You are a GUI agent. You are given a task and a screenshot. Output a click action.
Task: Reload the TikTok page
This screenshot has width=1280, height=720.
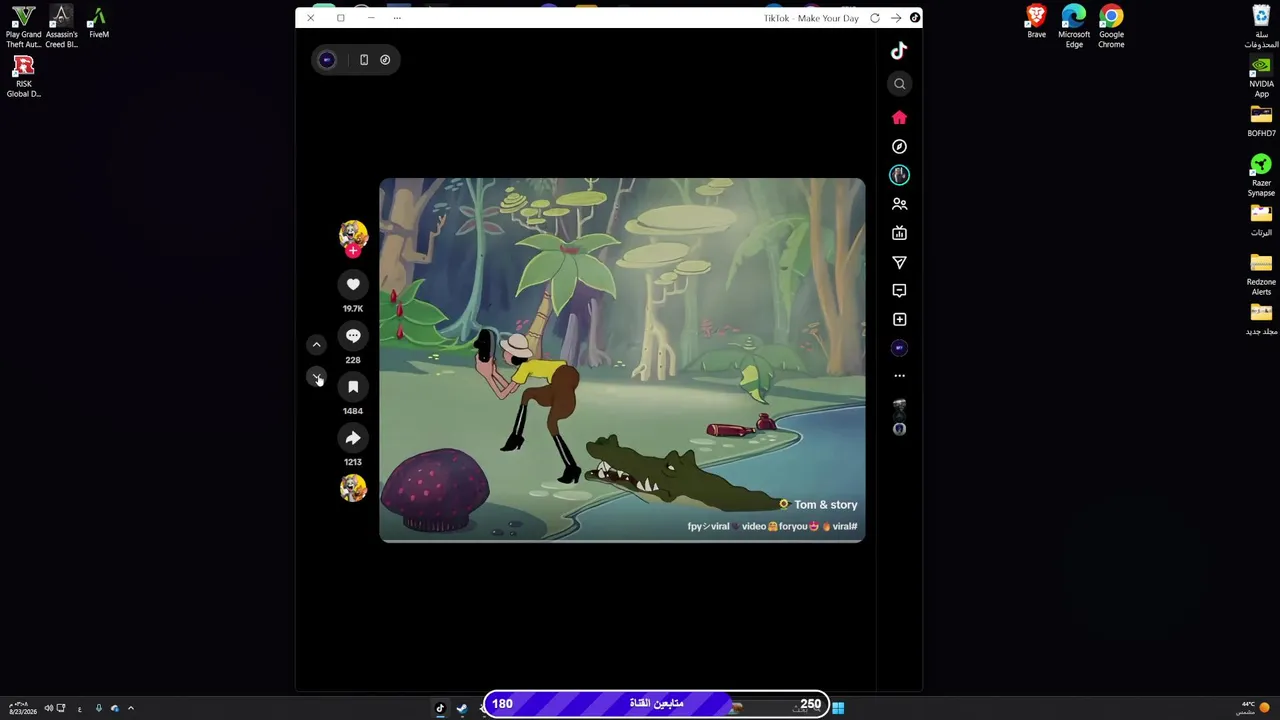point(875,18)
